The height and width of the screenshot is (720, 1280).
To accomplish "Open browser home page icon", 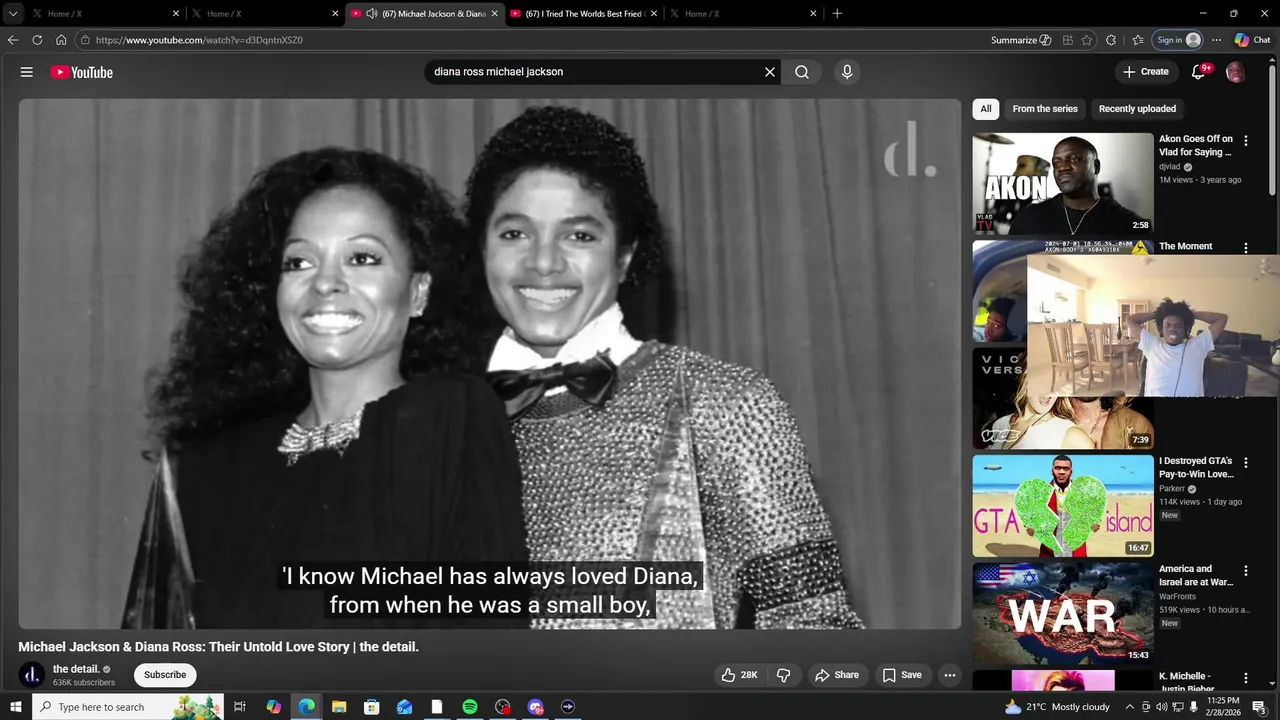I will click(x=61, y=40).
